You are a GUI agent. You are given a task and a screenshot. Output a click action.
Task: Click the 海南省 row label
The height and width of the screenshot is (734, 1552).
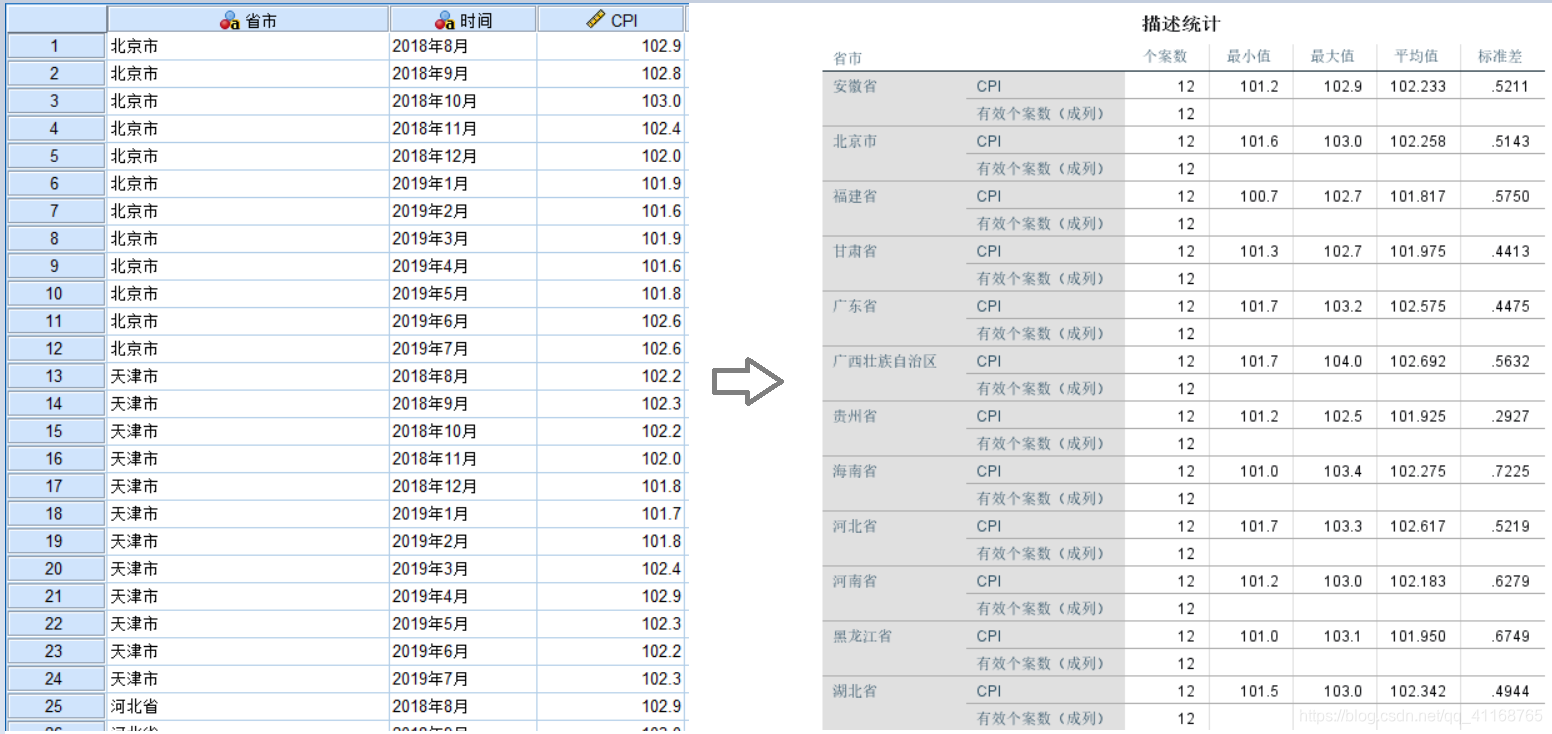pyautogui.click(x=855, y=471)
